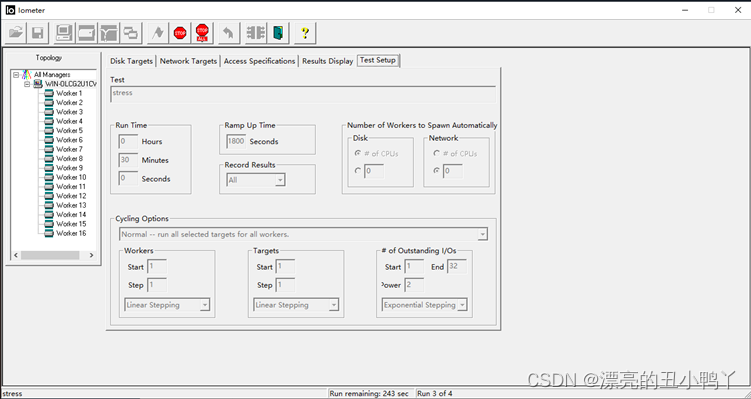Select Worker 3 in topology tree
This screenshot has height=399, width=751.
click(69, 112)
